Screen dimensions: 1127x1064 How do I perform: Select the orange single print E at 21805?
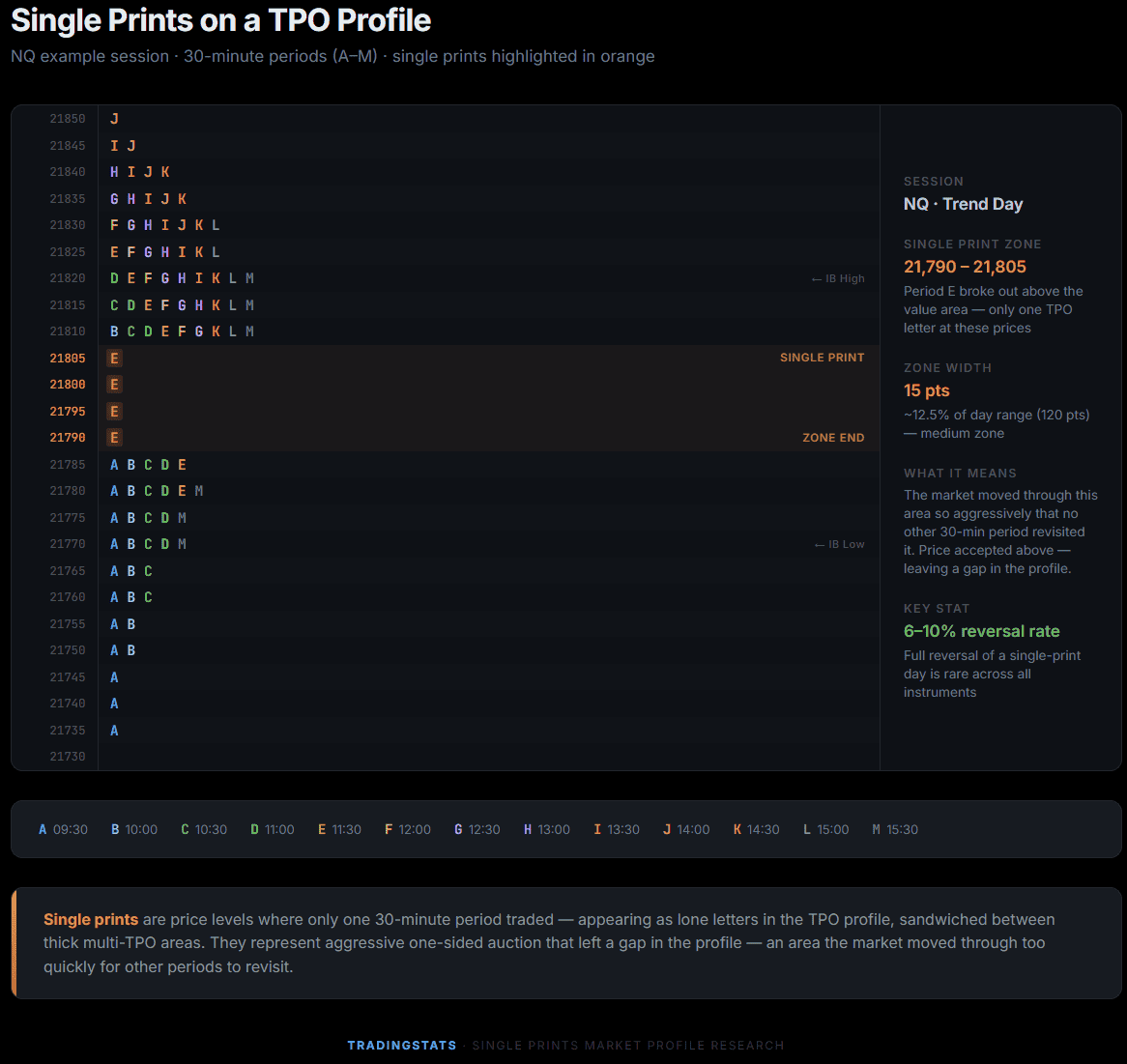click(x=114, y=358)
